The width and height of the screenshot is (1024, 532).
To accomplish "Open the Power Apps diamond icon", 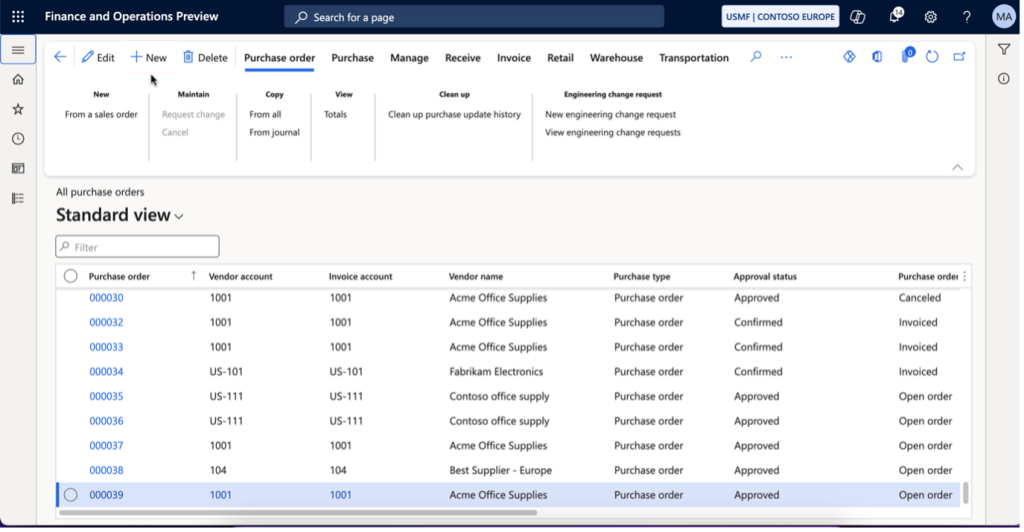I will pos(849,57).
